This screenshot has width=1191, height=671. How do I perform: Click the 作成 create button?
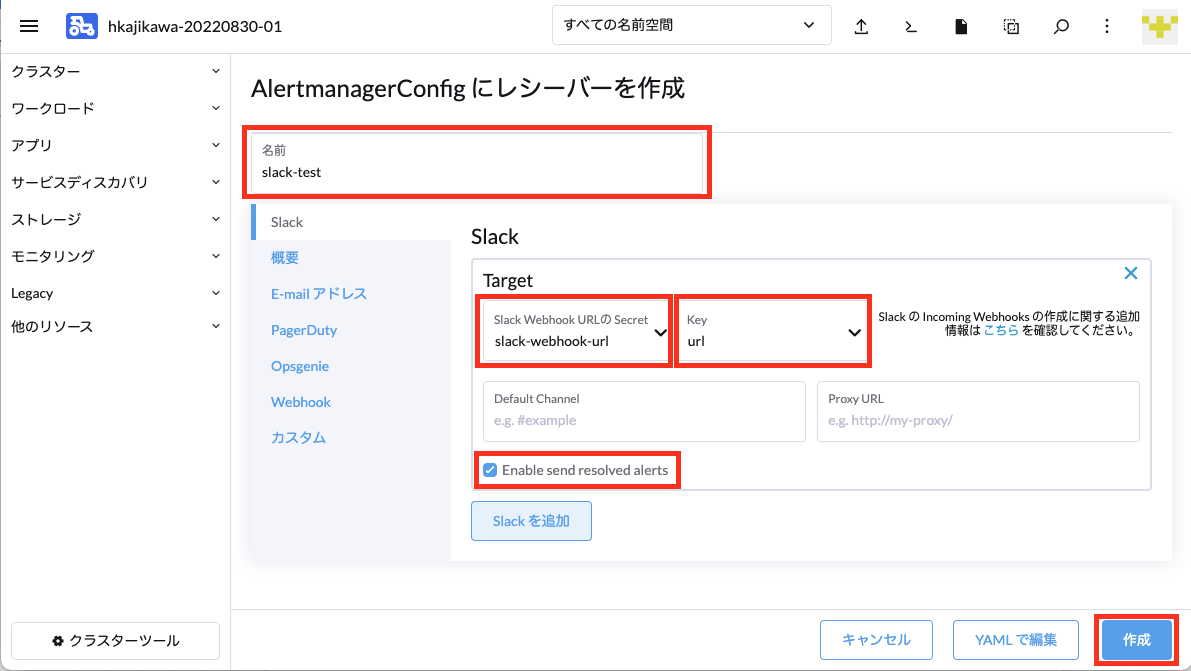tap(1136, 640)
